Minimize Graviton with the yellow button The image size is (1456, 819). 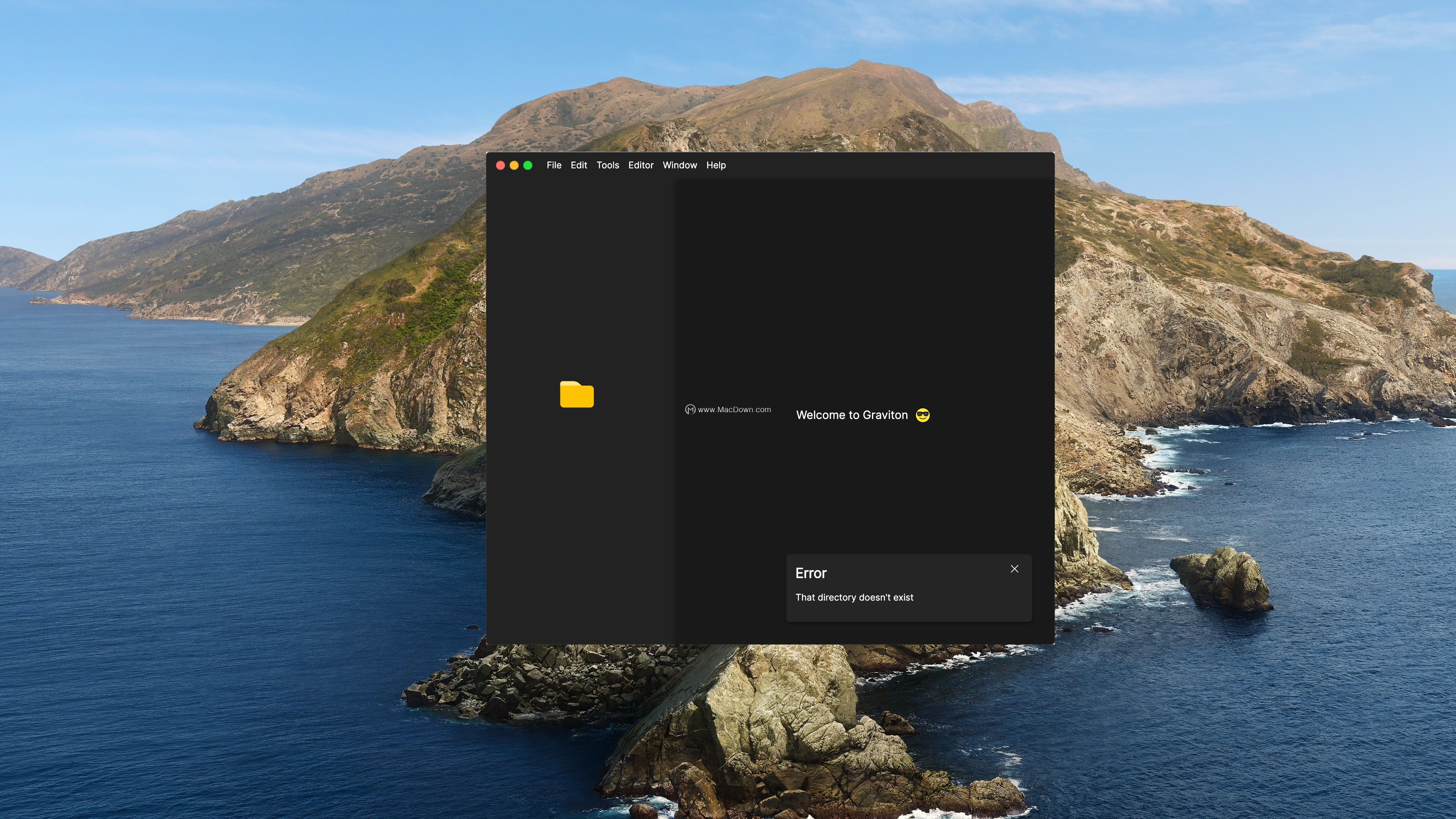(514, 165)
